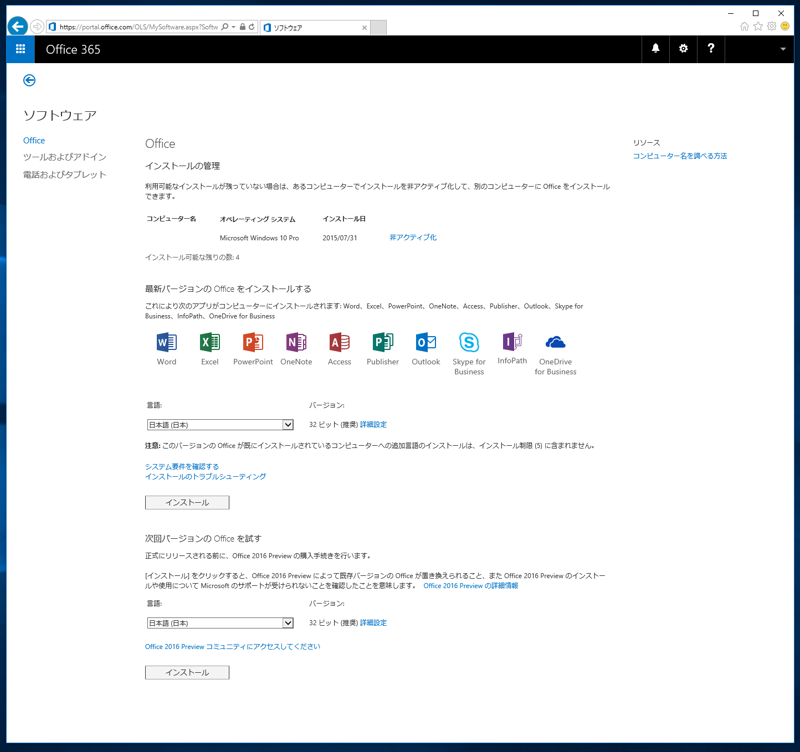The image size is (800, 752).
Task: Open Office 365 settings gear
Action: (683, 49)
